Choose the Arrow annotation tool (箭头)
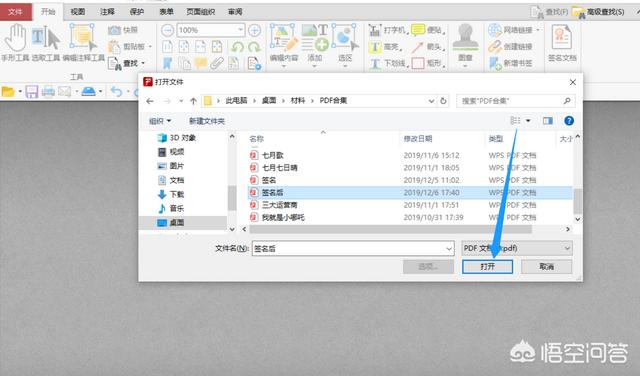The image size is (640, 376). (x=428, y=47)
